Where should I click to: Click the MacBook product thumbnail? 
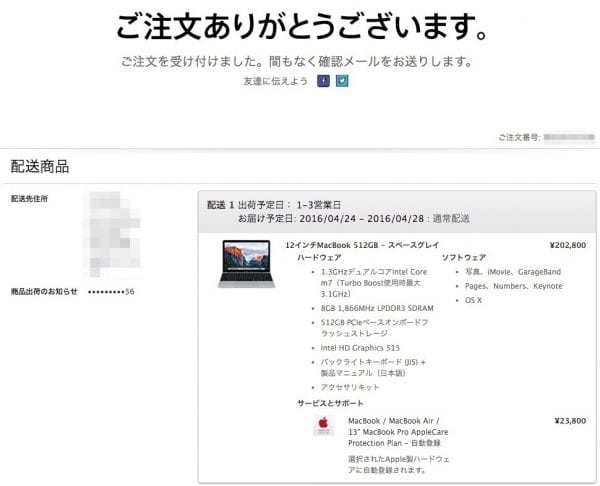tap(246, 264)
